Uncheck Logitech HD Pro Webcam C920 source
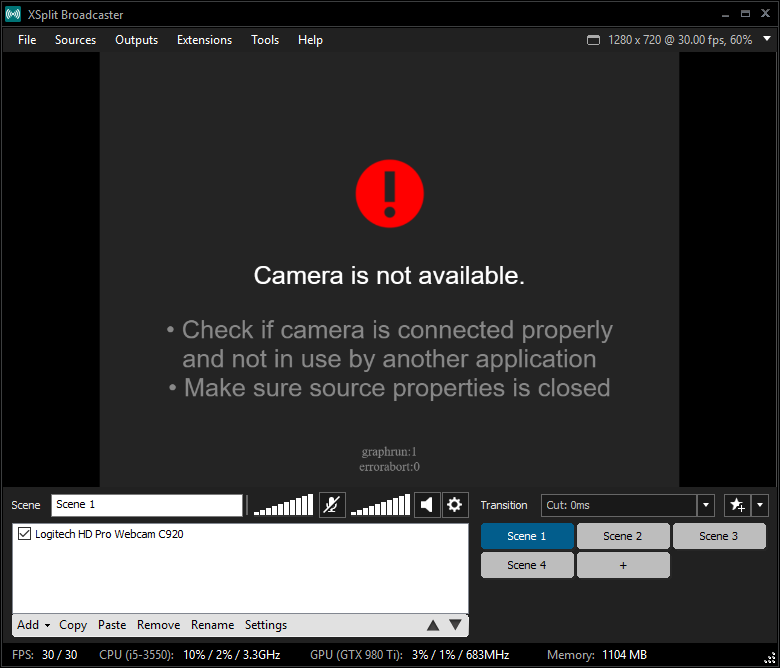The height and width of the screenshot is (668, 780). pyautogui.click(x=24, y=534)
